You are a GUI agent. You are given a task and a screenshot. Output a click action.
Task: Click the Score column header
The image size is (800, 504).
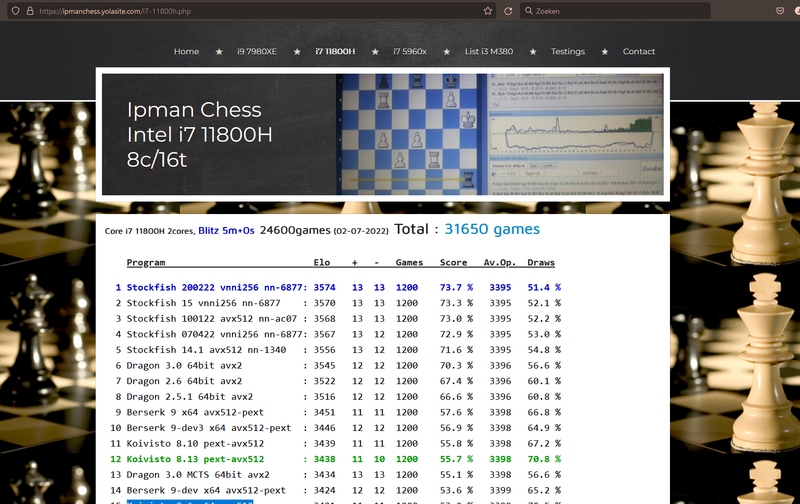(454, 262)
